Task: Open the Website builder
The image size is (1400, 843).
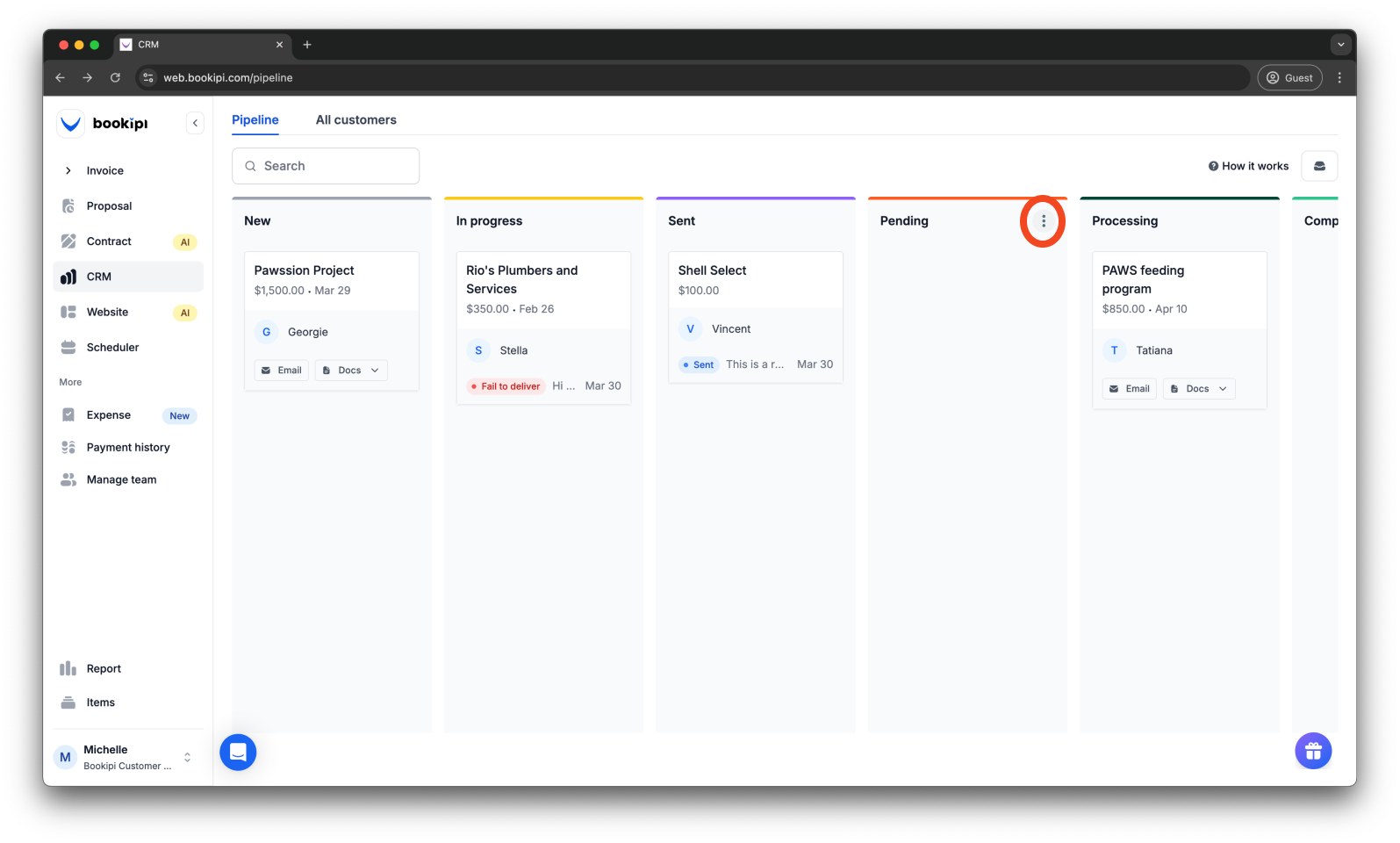Action: [128, 312]
